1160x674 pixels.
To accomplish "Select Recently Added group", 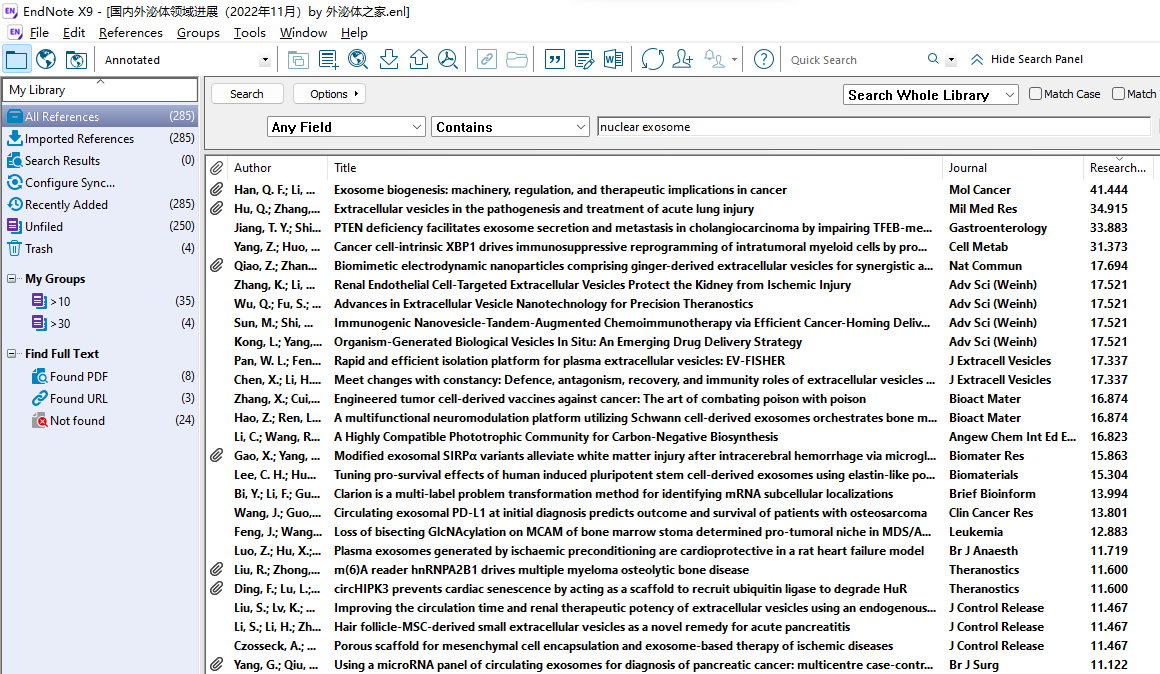I will click(x=101, y=204).
